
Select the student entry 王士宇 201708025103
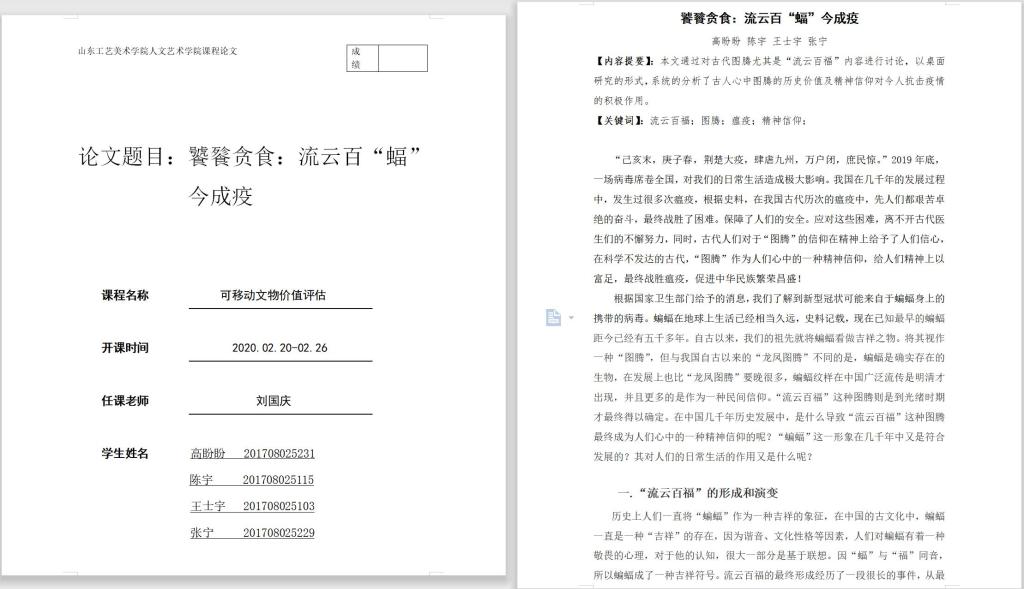click(252, 506)
